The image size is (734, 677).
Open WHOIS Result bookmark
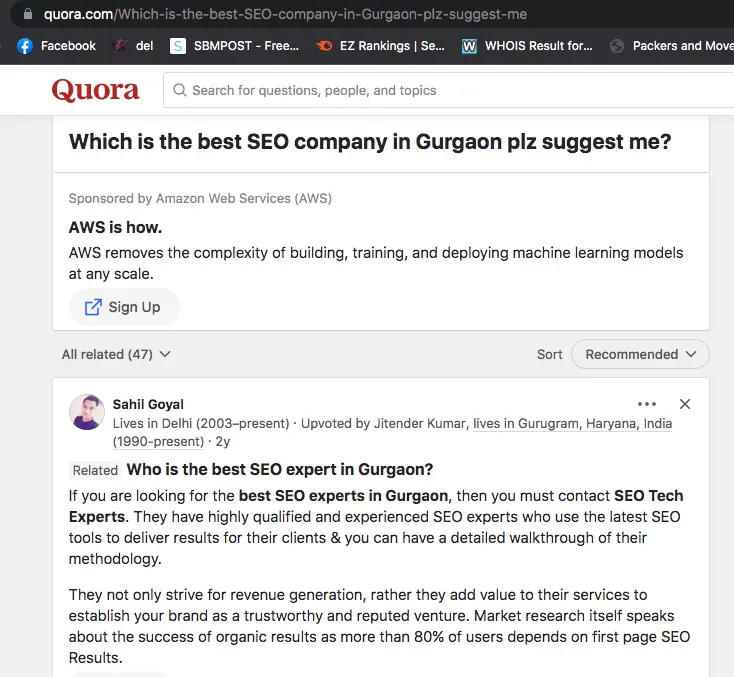(x=527, y=46)
